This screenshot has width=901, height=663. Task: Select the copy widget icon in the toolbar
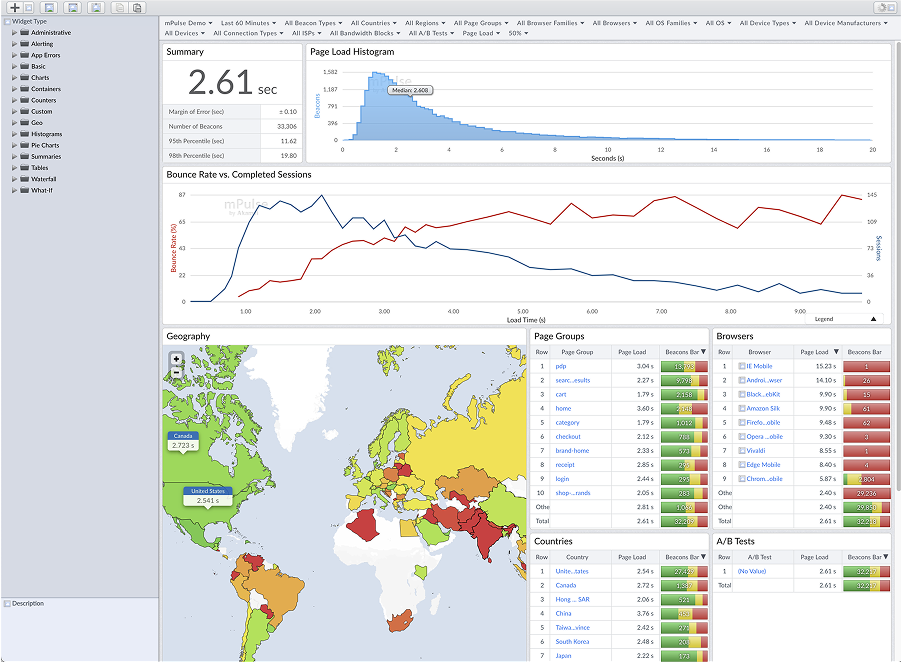pos(119,8)
